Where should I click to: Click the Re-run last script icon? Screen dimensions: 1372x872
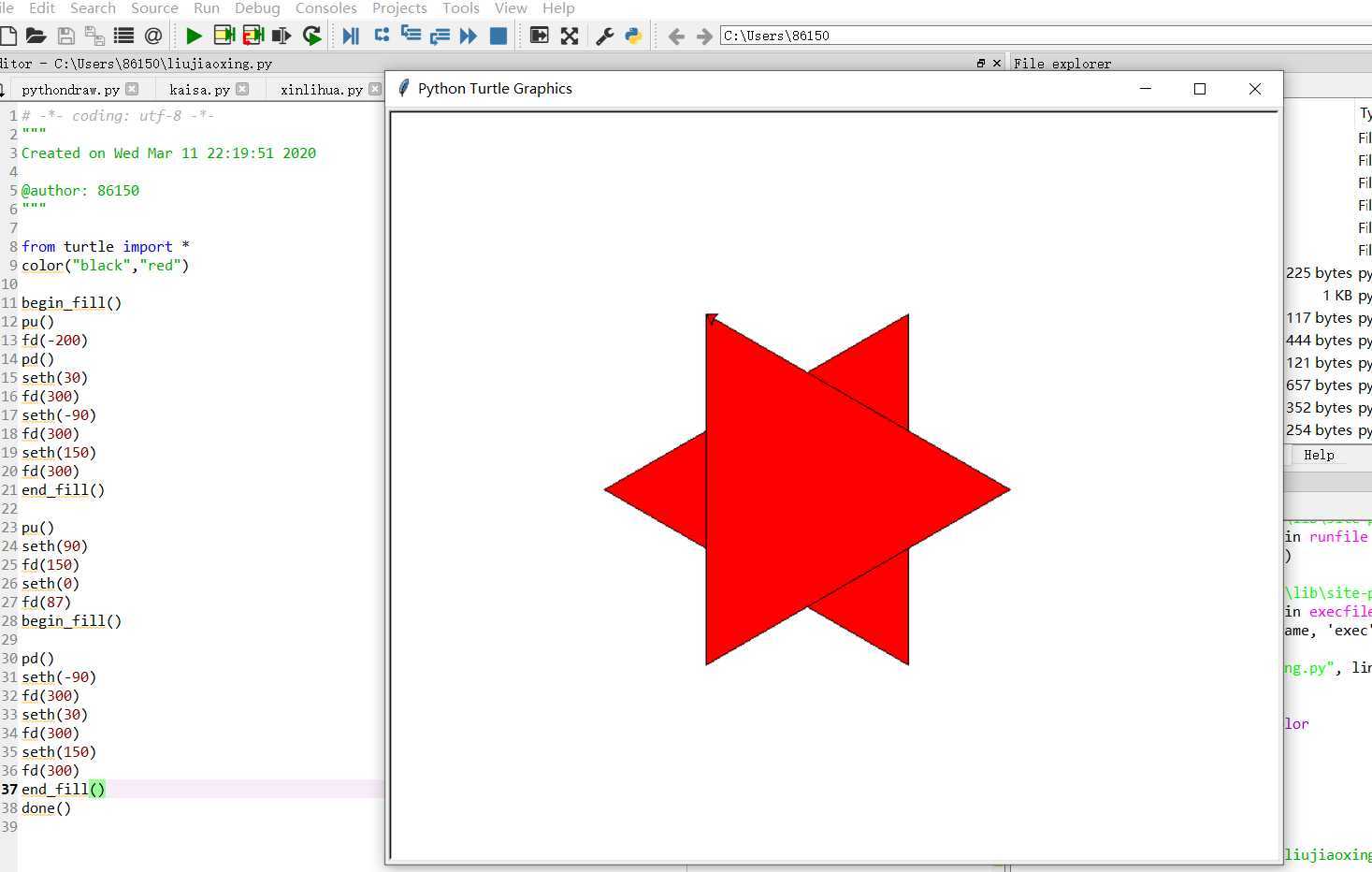point(311,36)
